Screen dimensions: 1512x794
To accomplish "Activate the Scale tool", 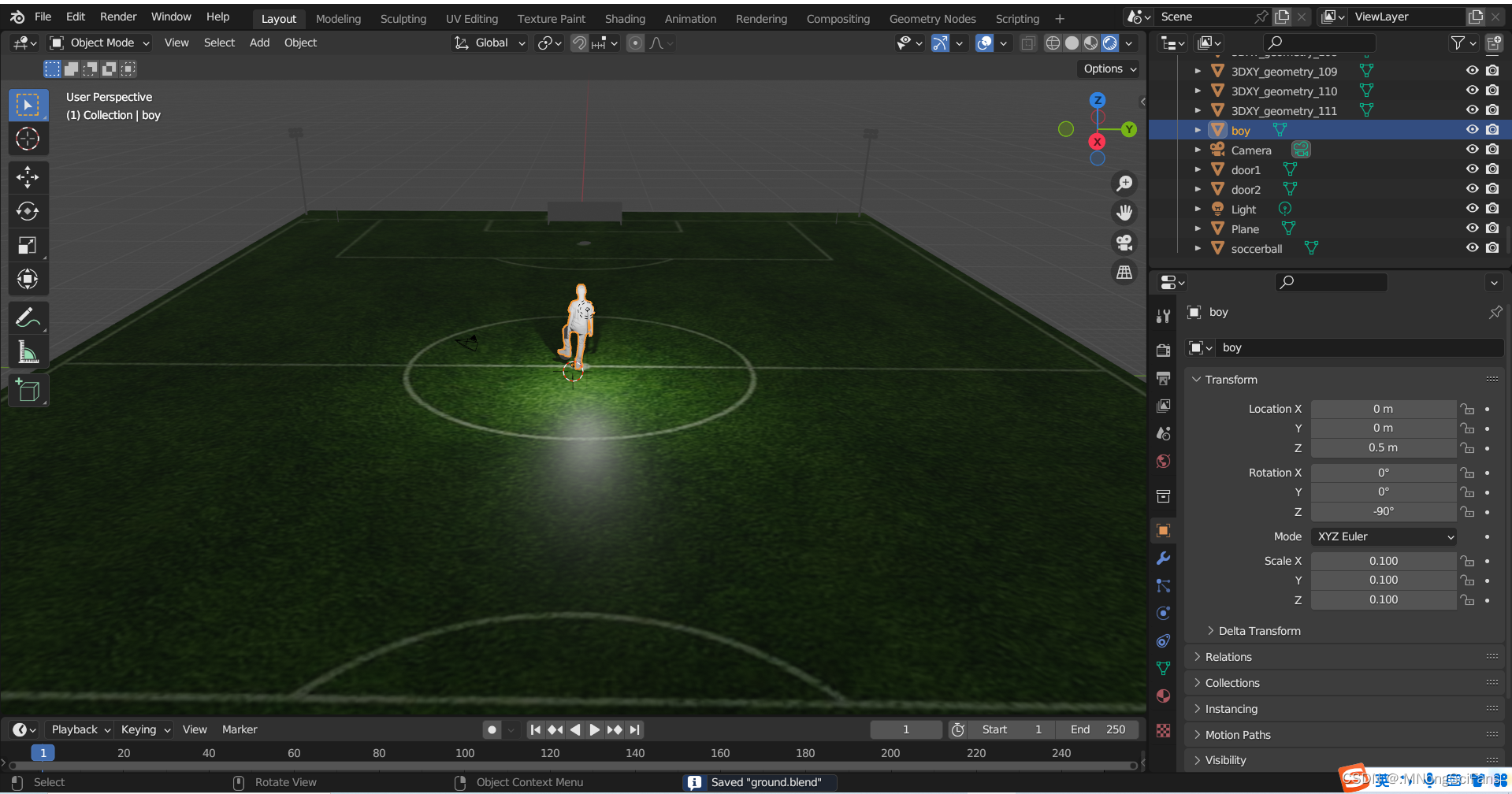I will [28, 245].
